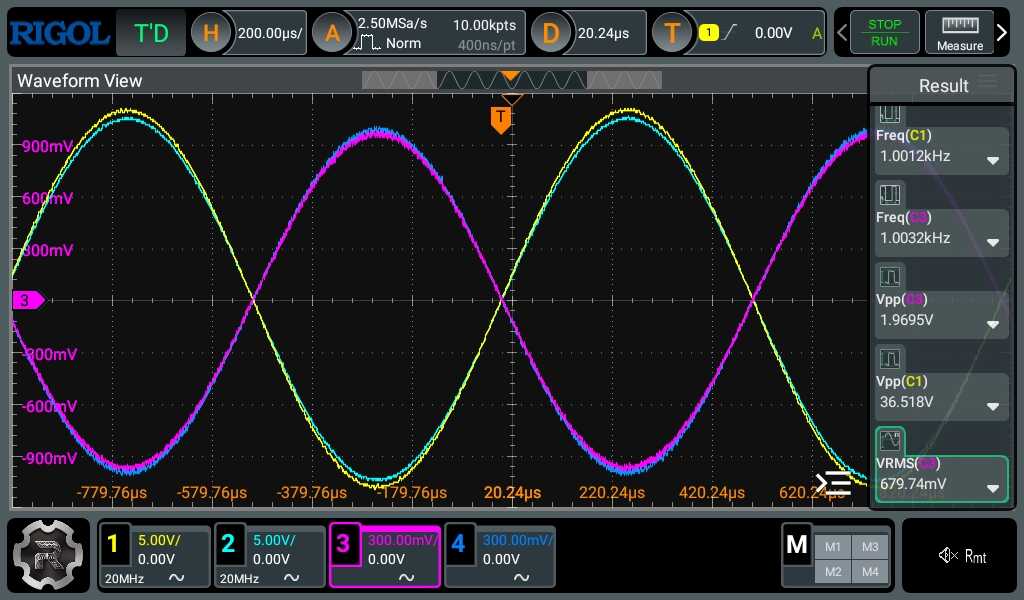This screenshot has width=1024, height=600.
Task: Click the channel 3 ground level marker
Action: 28,300
